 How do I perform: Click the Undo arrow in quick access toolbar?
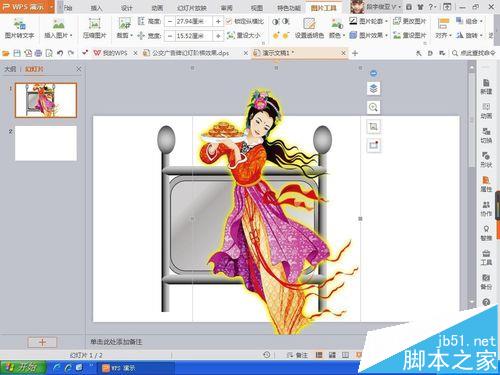click(60, 53)
